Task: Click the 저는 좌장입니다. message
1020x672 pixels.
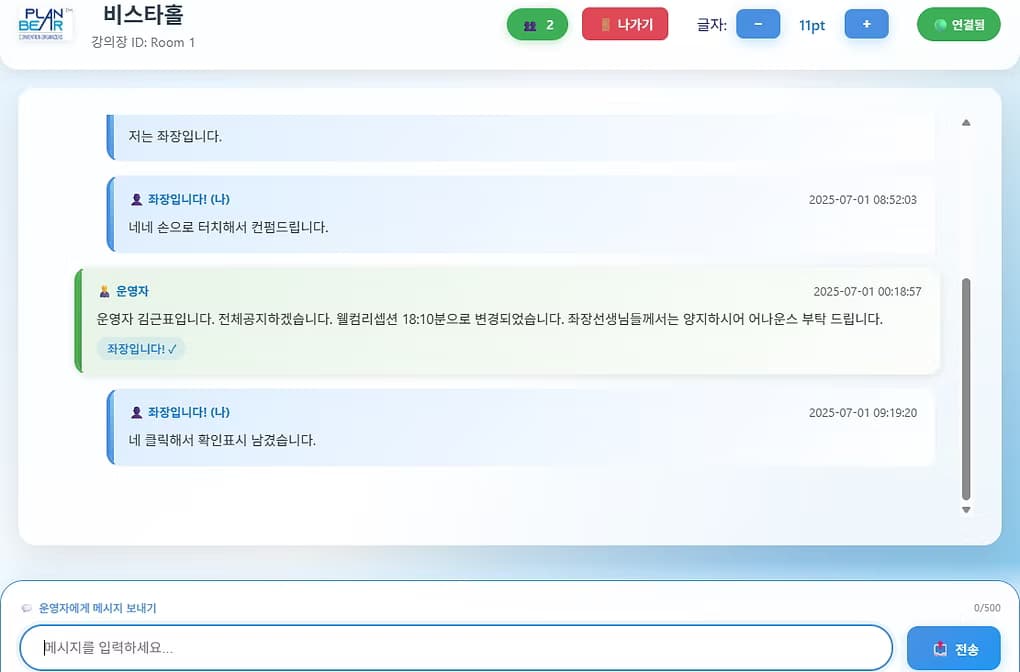Action: coord(175,136)
